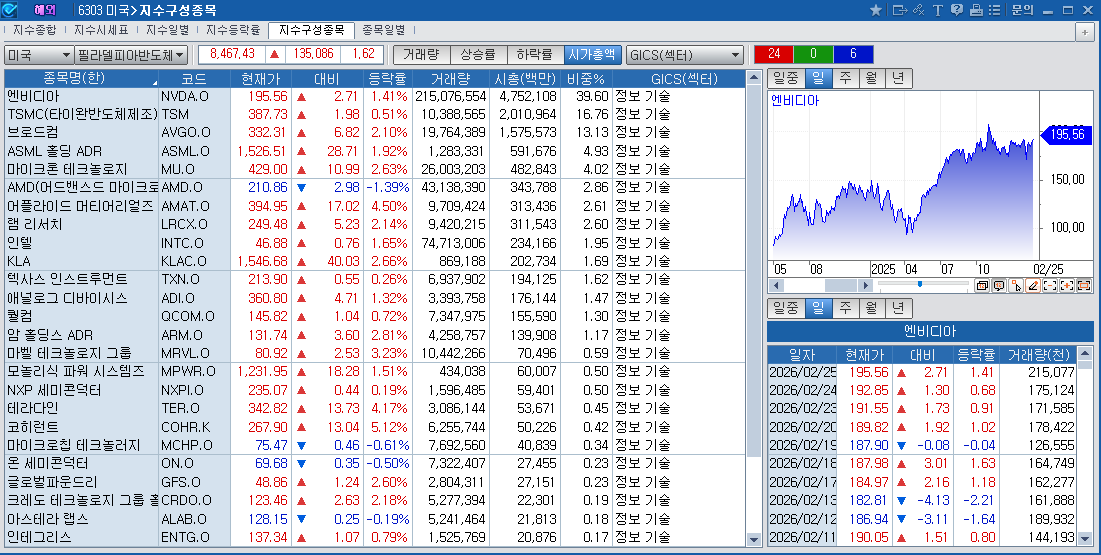The height and width of the screenshot is (555, 1101).
Task: Click the chart horizontal scrollbar thumb
Action: coord(842,285)
